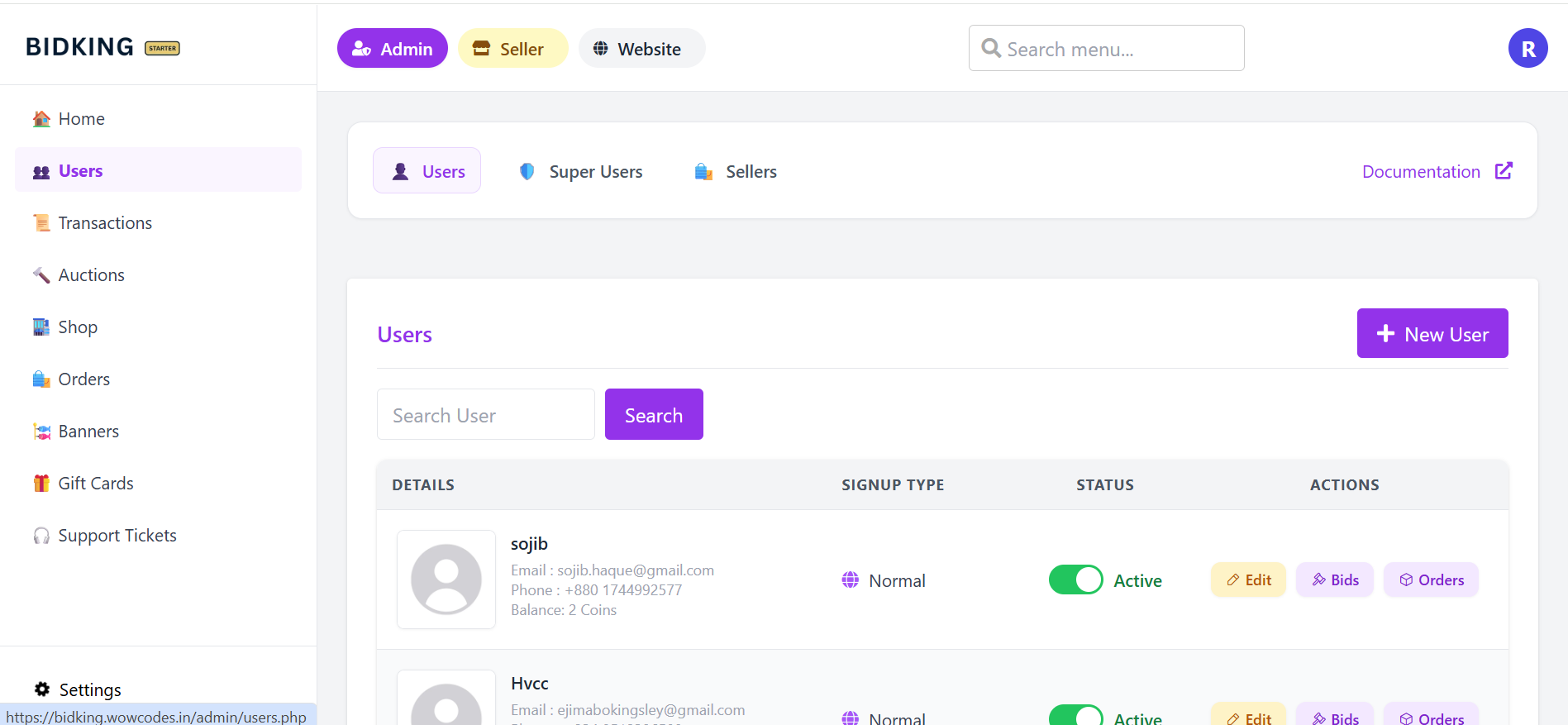Open the Documentation link
1568x725 pixels.
[x=1437, y=171]
